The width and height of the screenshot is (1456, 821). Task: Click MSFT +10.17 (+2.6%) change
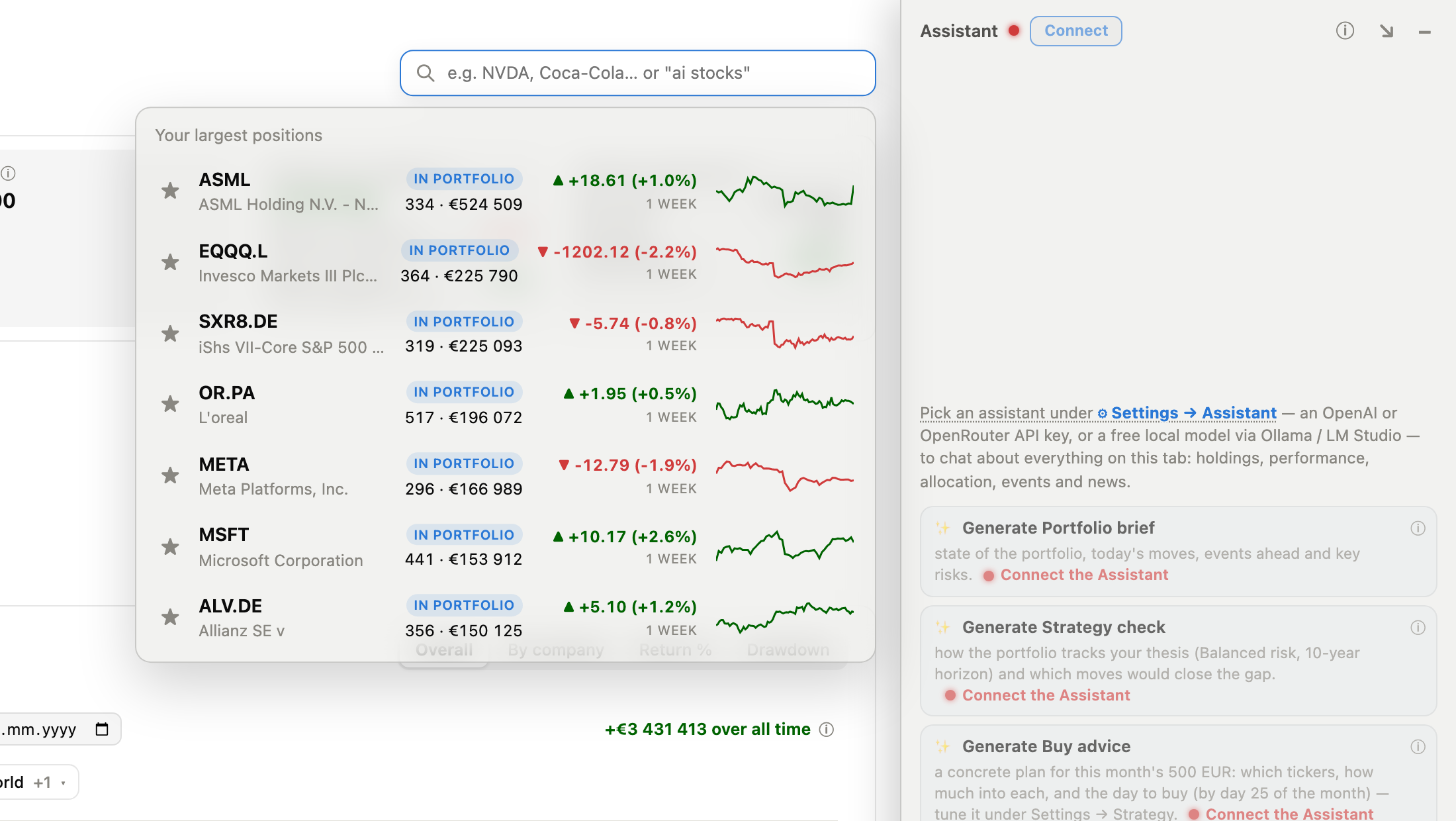[625, 537]
